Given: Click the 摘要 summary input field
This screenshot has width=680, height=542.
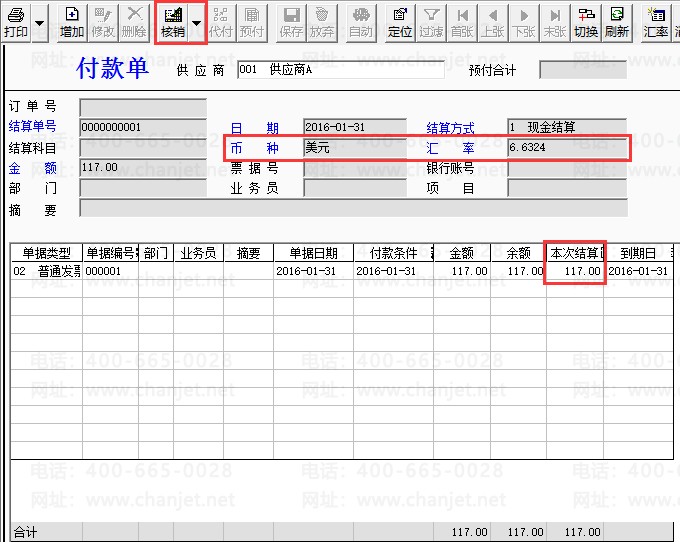Looking at the screenshot, I should pyautogui.click(x=353, y=208).
